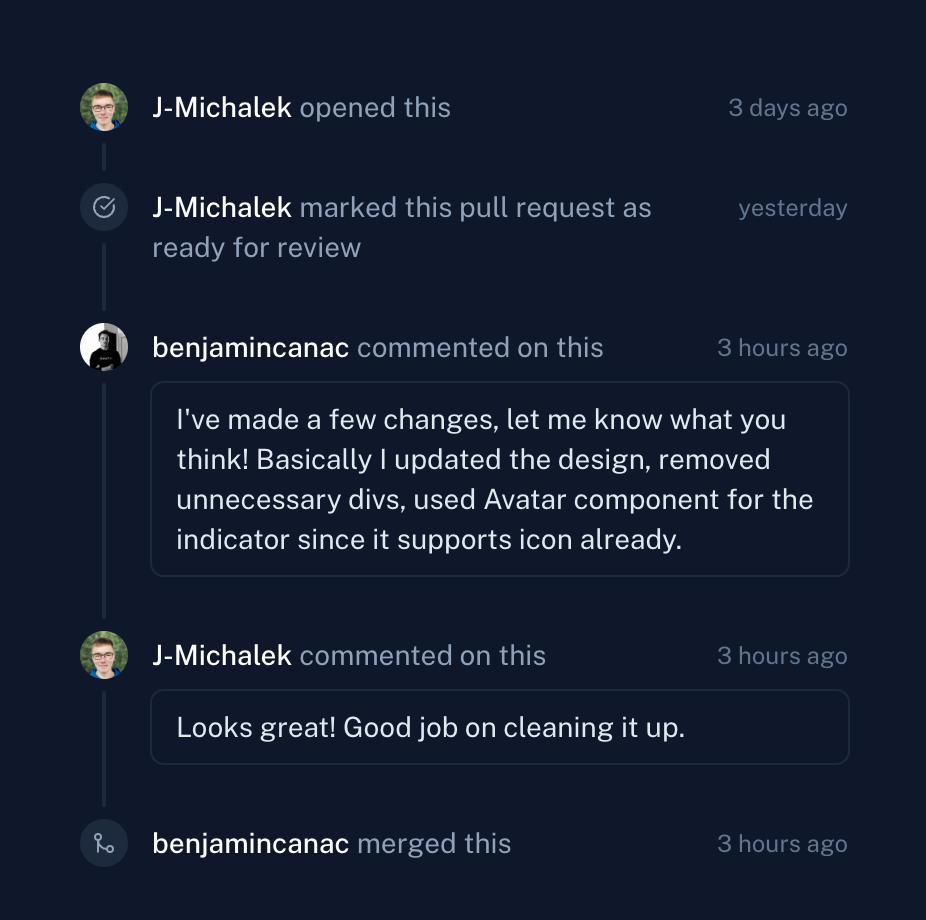Open J-Michalek's avatar on the opened event

tap(104, 107)
